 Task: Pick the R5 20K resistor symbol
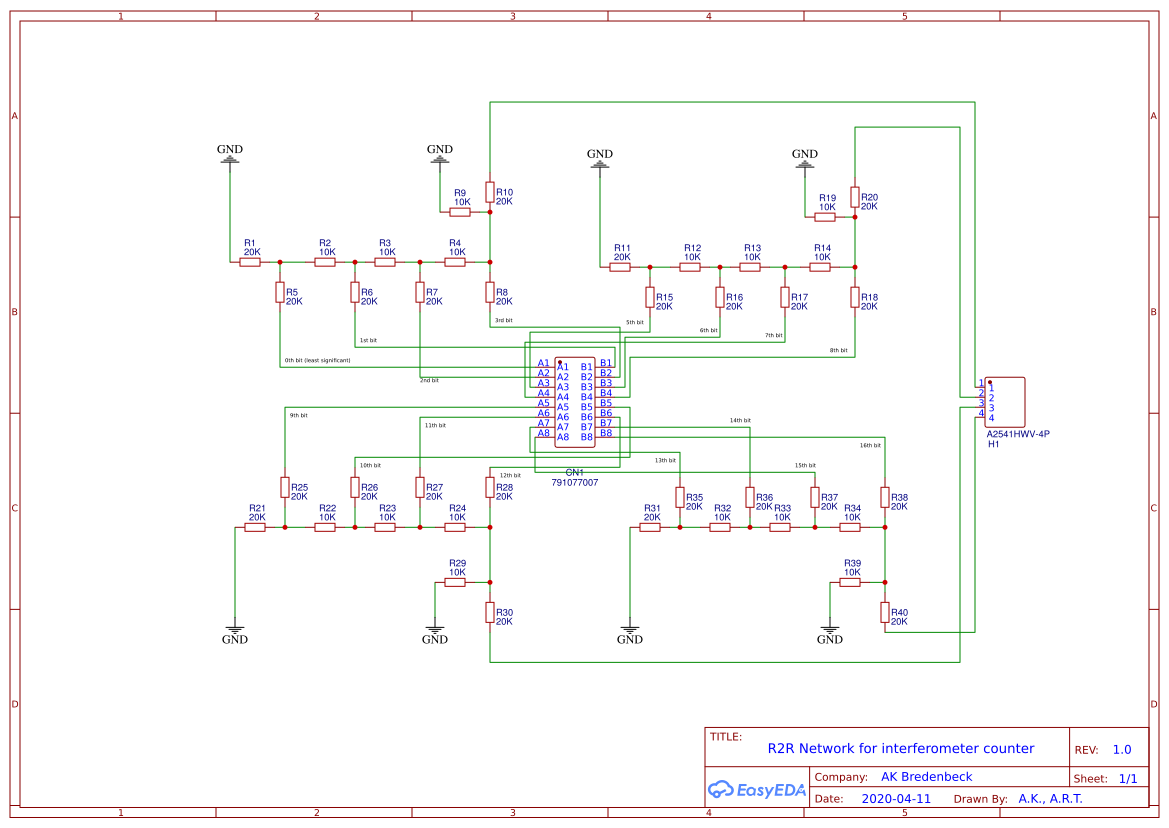[280, 292]
